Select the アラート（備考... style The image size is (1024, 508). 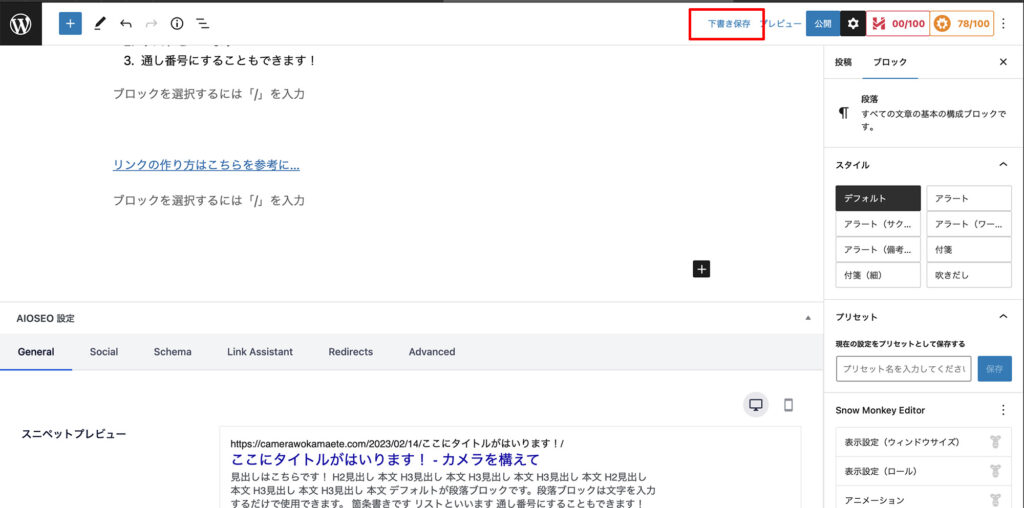click(x=878, y=249)
